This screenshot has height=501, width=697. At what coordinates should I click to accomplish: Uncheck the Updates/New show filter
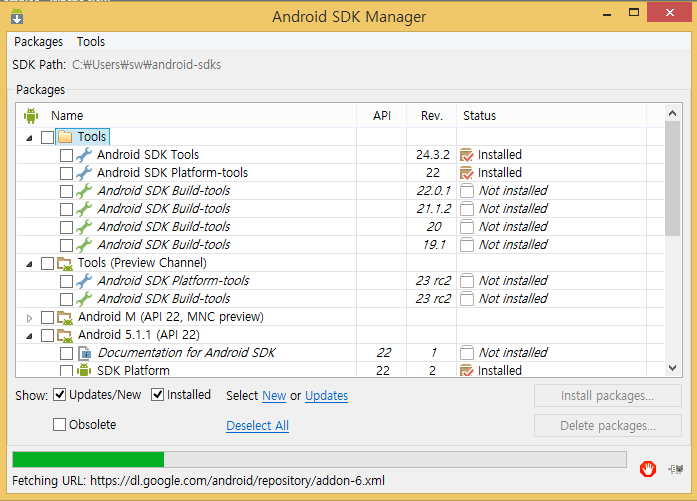(60, 394)
